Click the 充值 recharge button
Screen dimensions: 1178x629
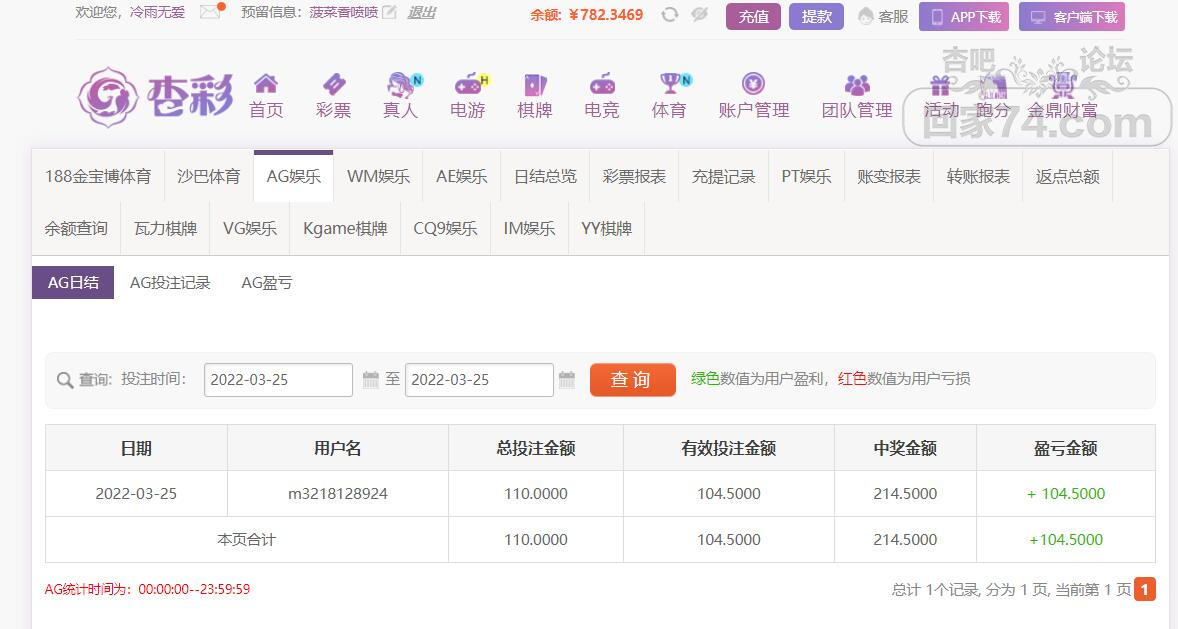click(754, 17)
